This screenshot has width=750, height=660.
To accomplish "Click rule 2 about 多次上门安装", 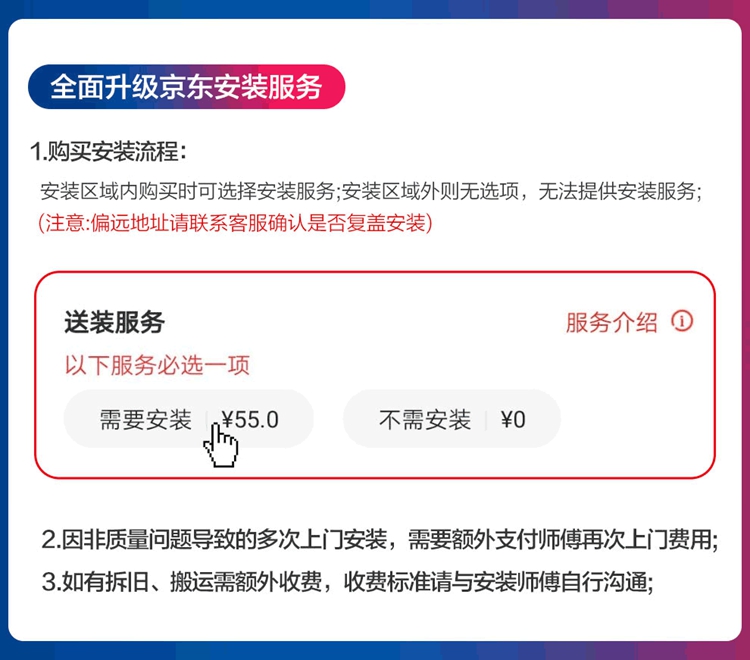I will click(379, 541).
